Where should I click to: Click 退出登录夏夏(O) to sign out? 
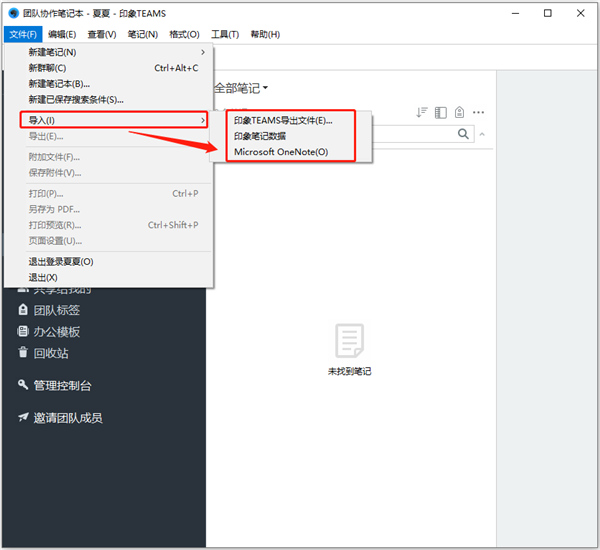pos(61,261)
